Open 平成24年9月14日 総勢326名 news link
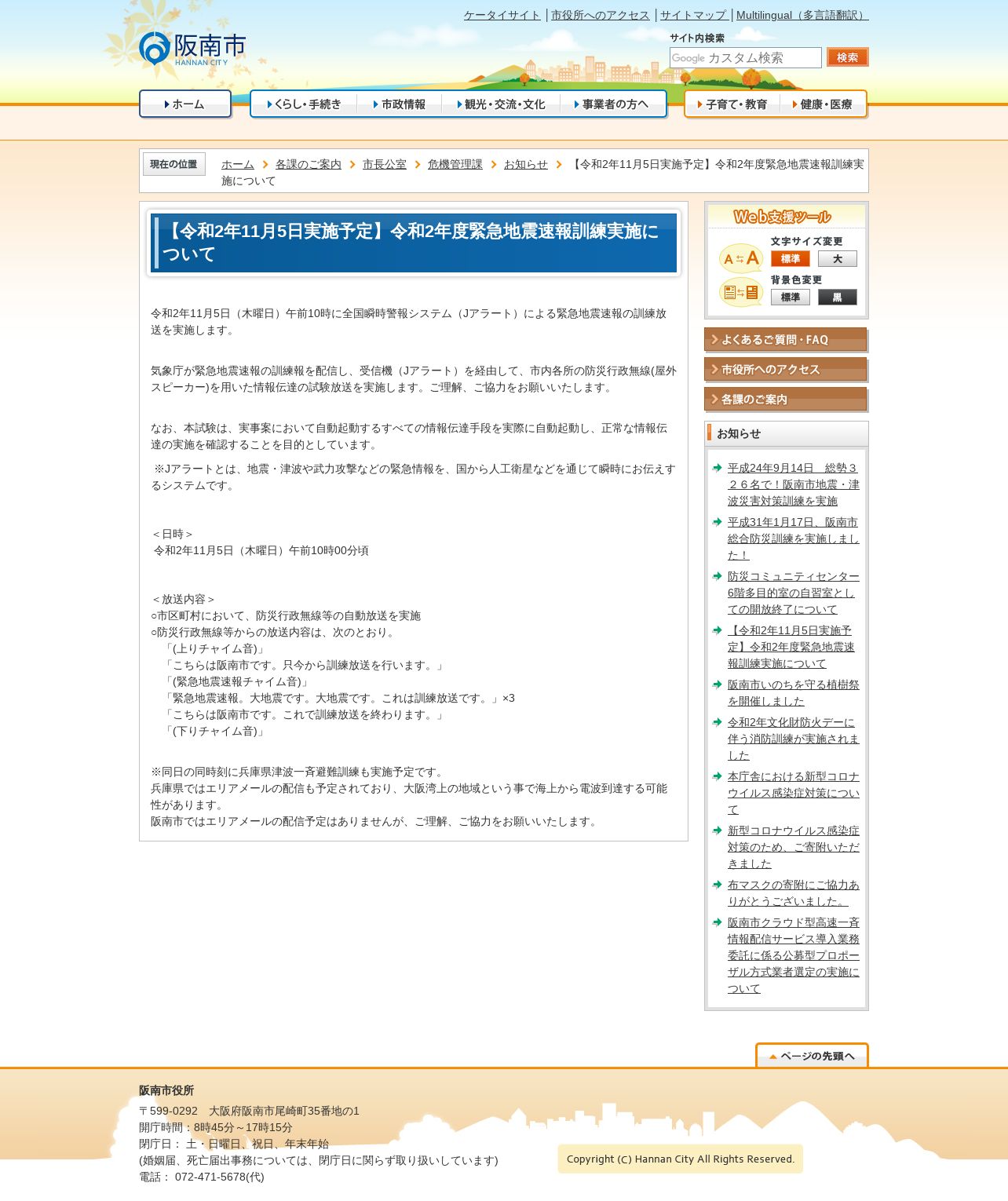This screenshot has height=1201, width=1008. click(x=793, y=484)
